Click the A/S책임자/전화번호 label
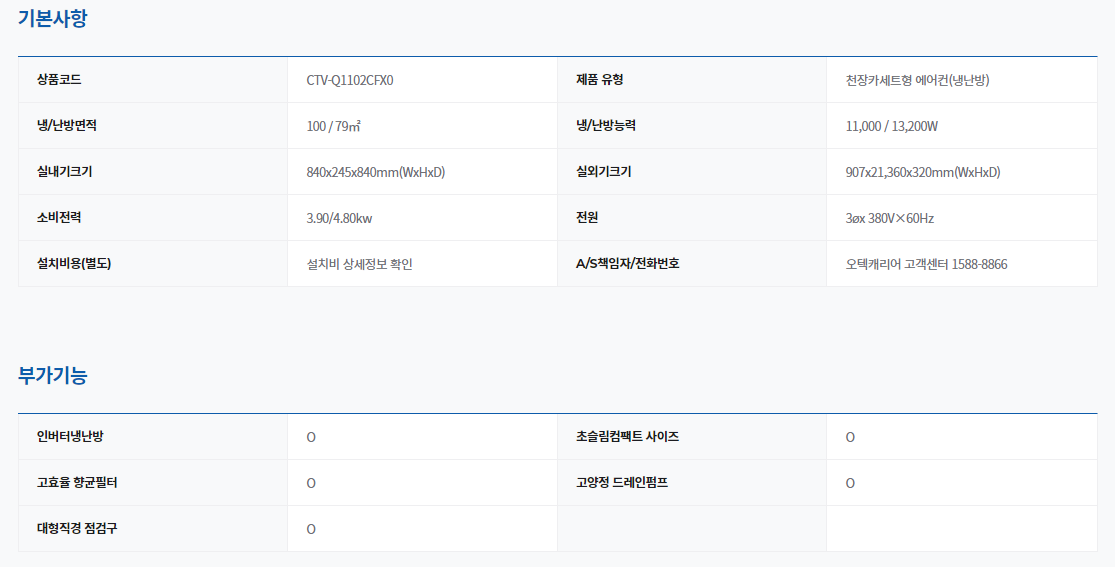Viewport: 1115px width, 567px height. click(x=627, y=264)
